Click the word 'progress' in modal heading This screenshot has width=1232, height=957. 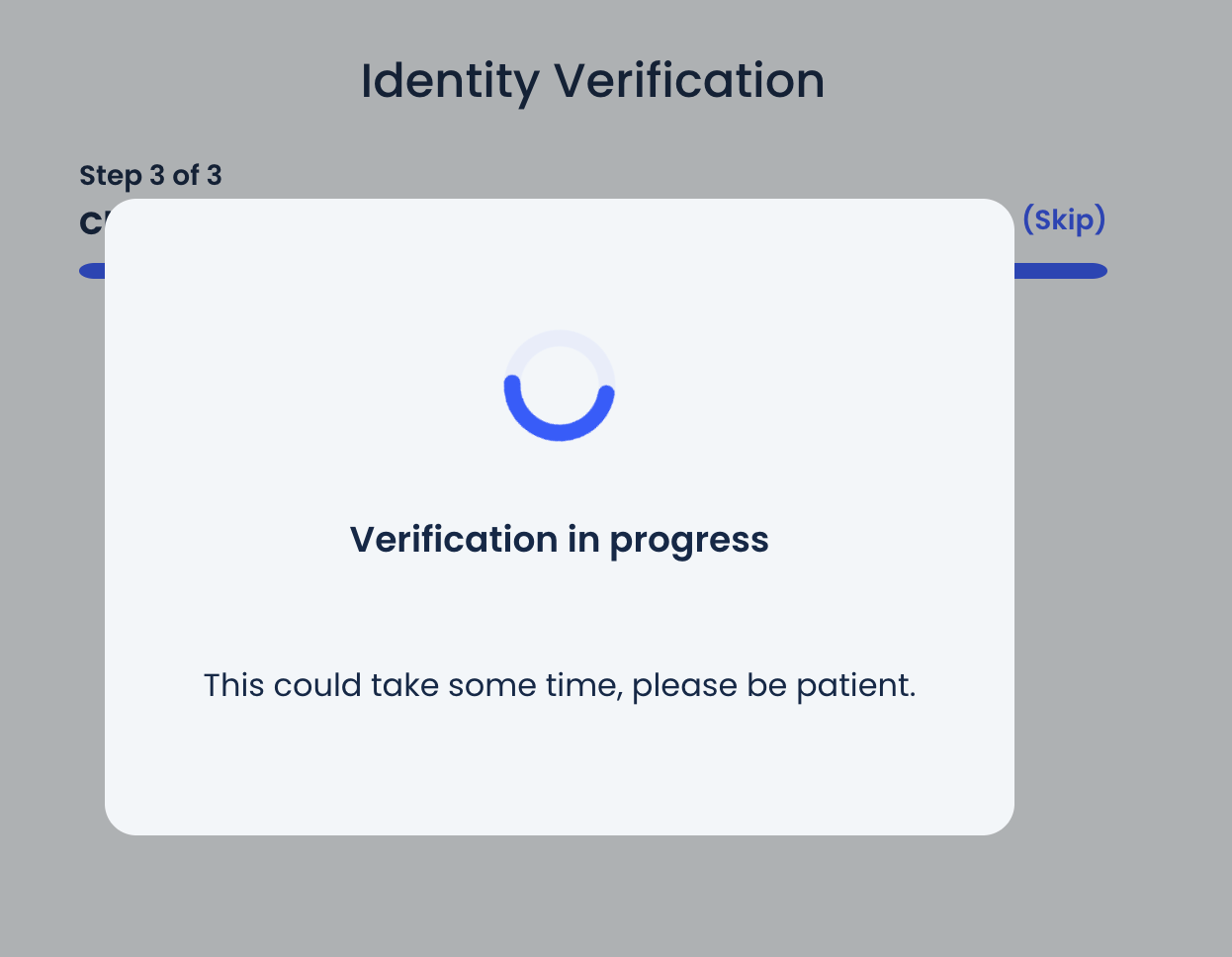(x=688, y=541)
